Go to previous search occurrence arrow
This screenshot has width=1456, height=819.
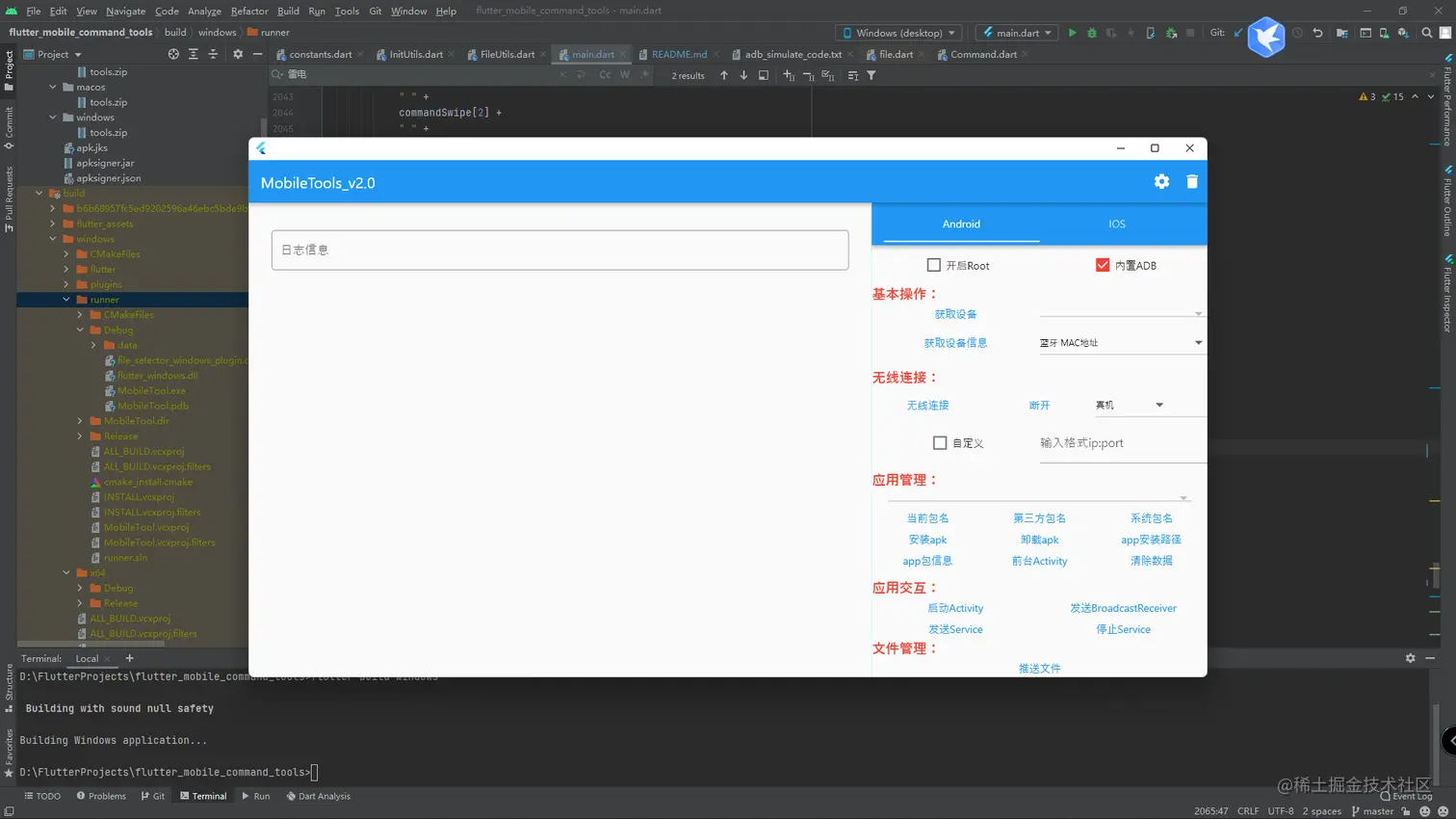click(724, 75)
